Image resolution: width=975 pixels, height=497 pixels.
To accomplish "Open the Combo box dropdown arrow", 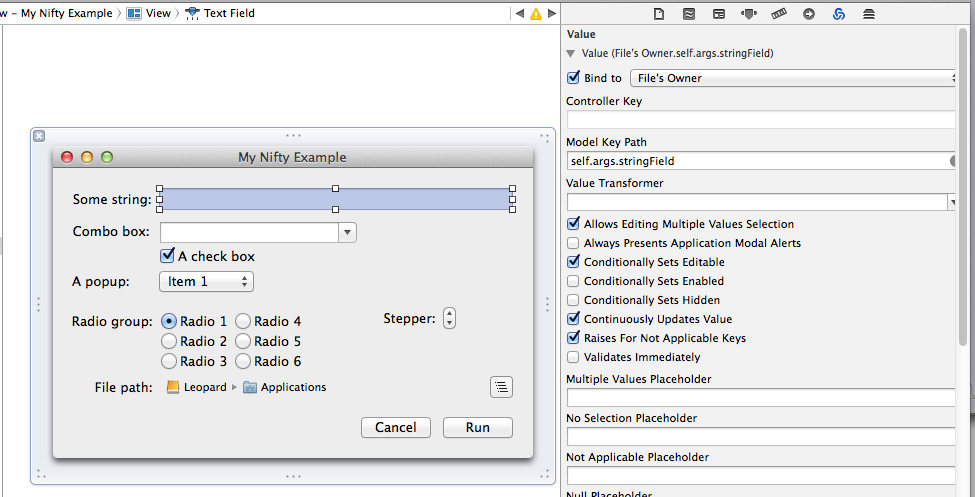I will [348, 233].
